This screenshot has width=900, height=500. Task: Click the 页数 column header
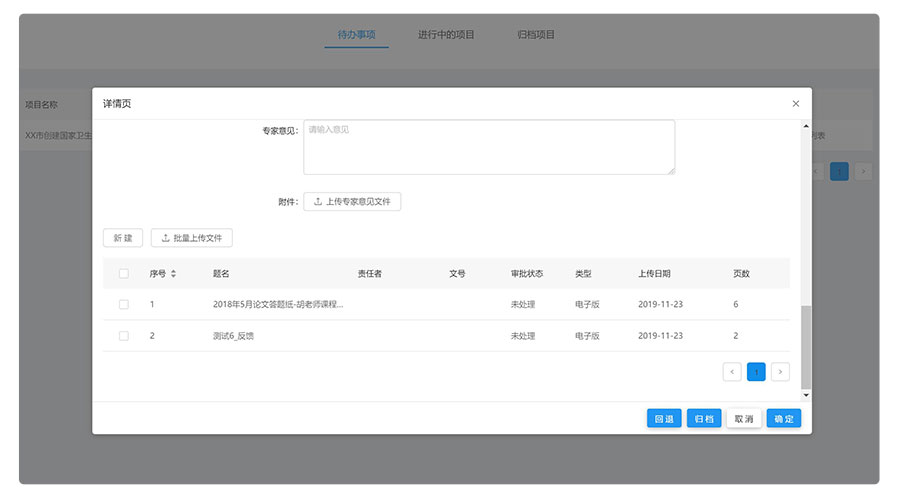pos(741,274)
